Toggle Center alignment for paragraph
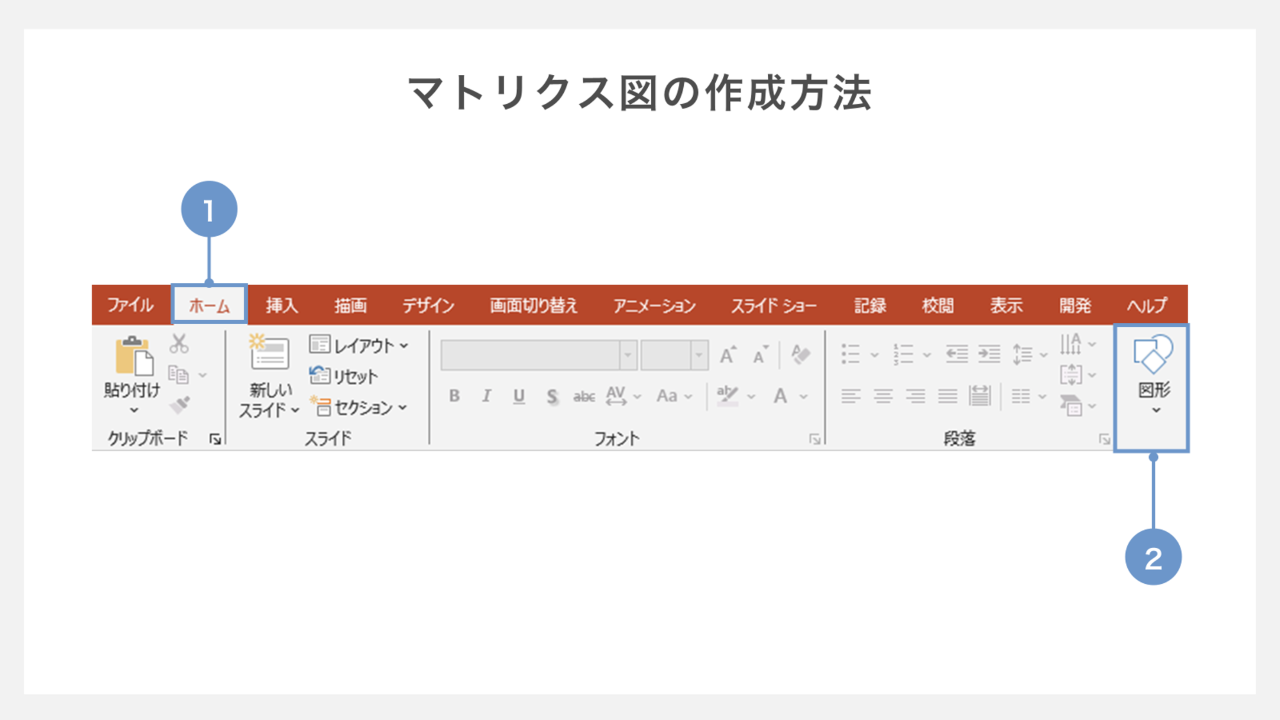The height and width of the screenshot is (720, 1280). pyautogui.click(x=883, y=397)
